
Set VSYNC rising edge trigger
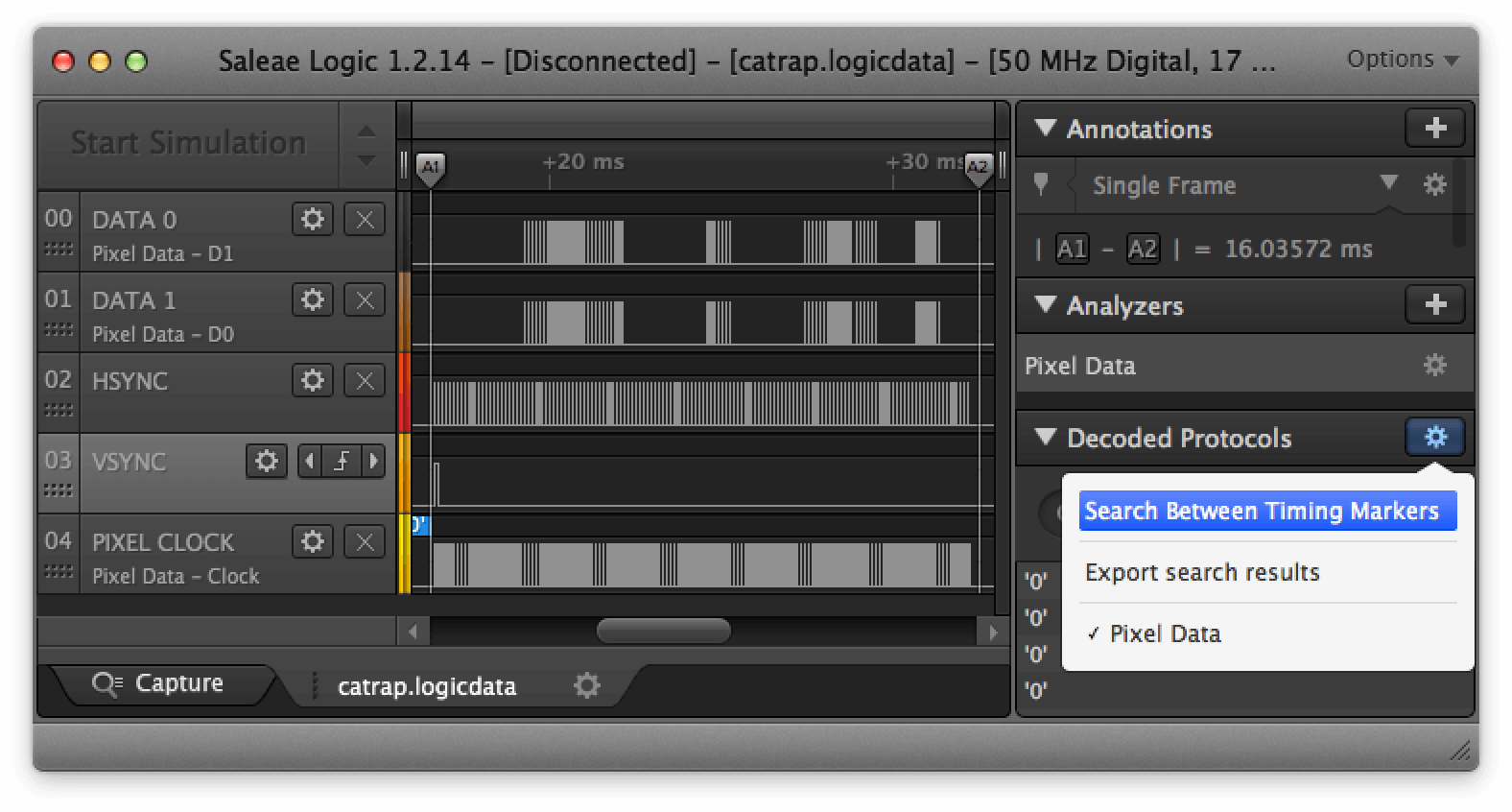342,461
